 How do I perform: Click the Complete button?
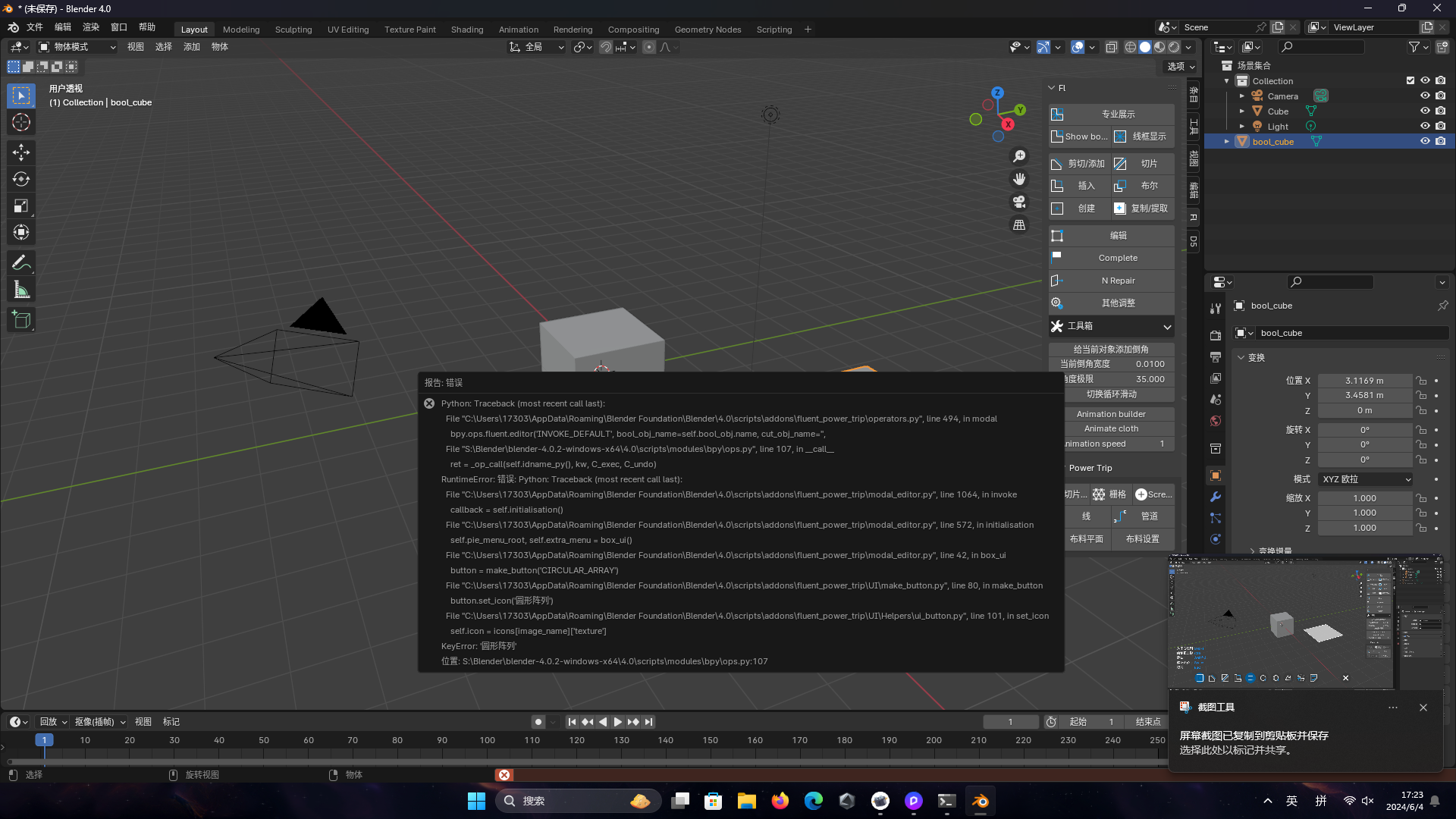pos(1112,259)
